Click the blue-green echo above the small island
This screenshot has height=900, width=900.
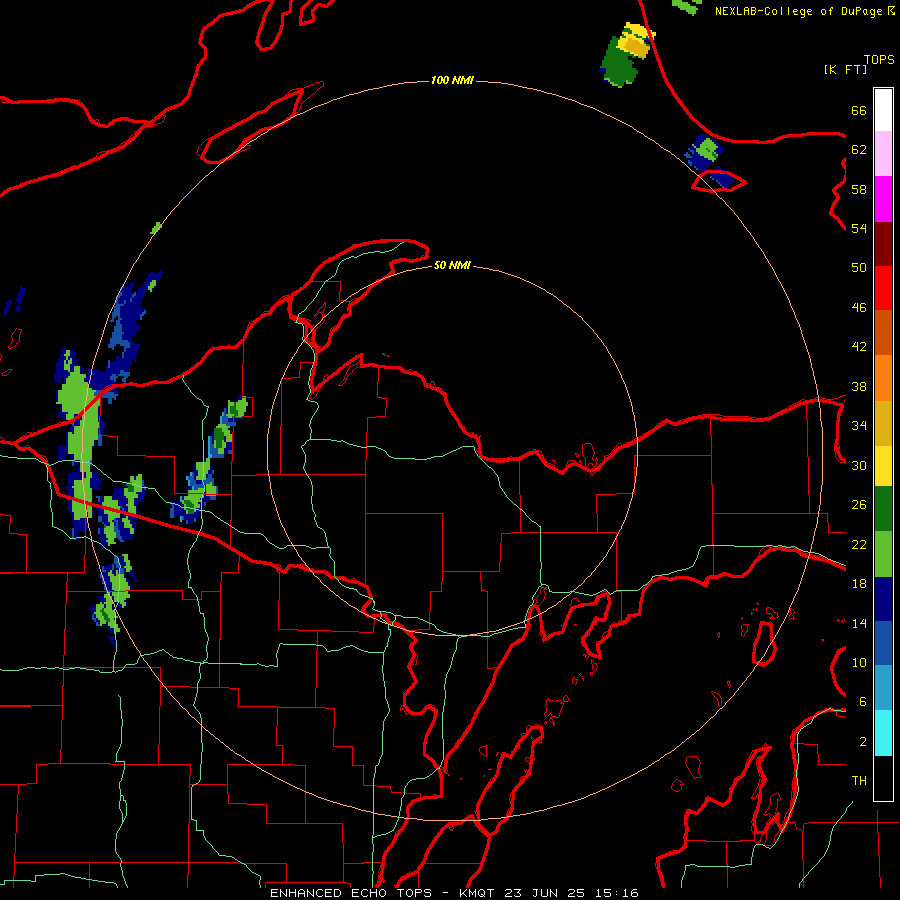704,152
